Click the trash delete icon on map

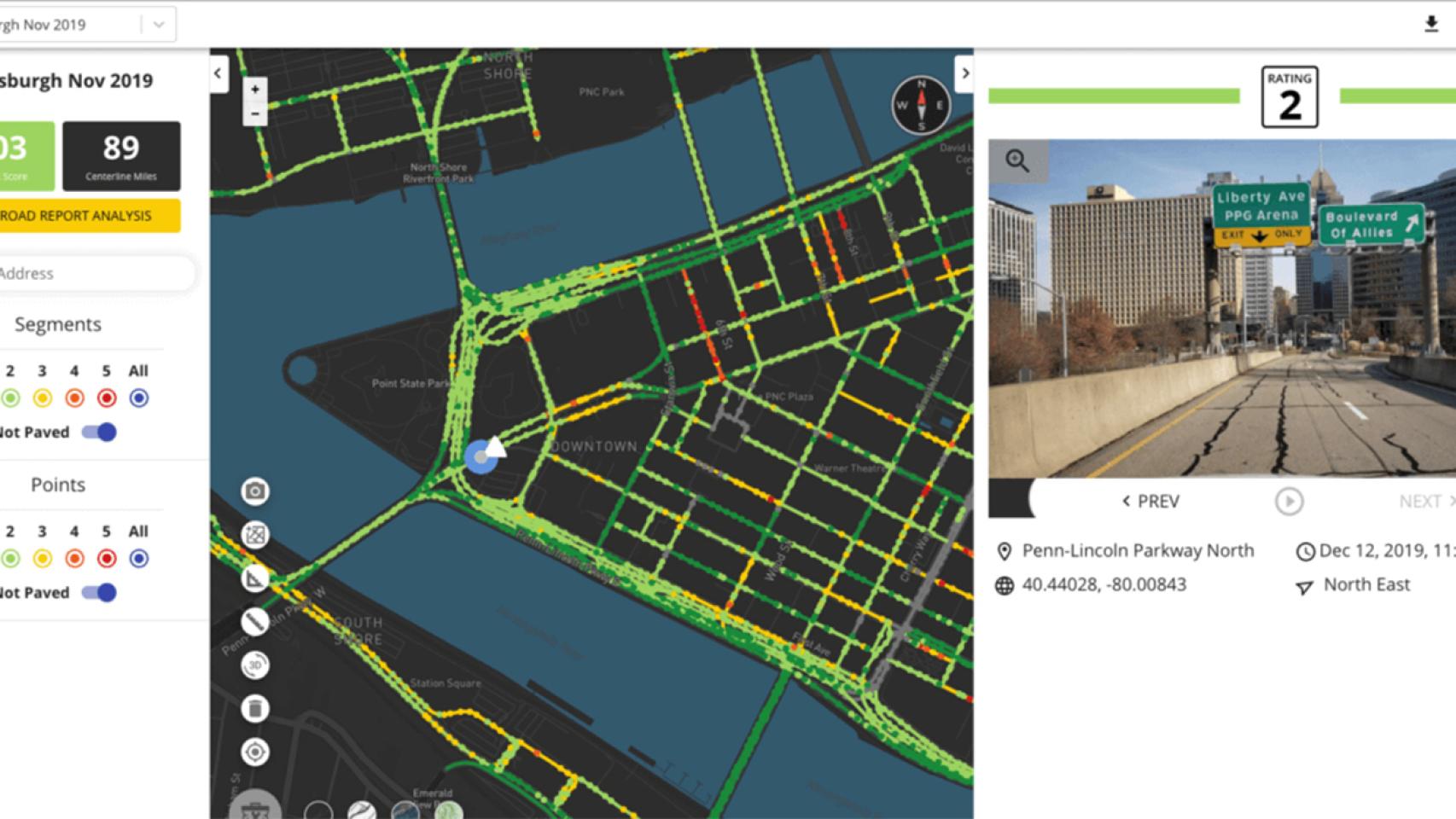point(254,708)
